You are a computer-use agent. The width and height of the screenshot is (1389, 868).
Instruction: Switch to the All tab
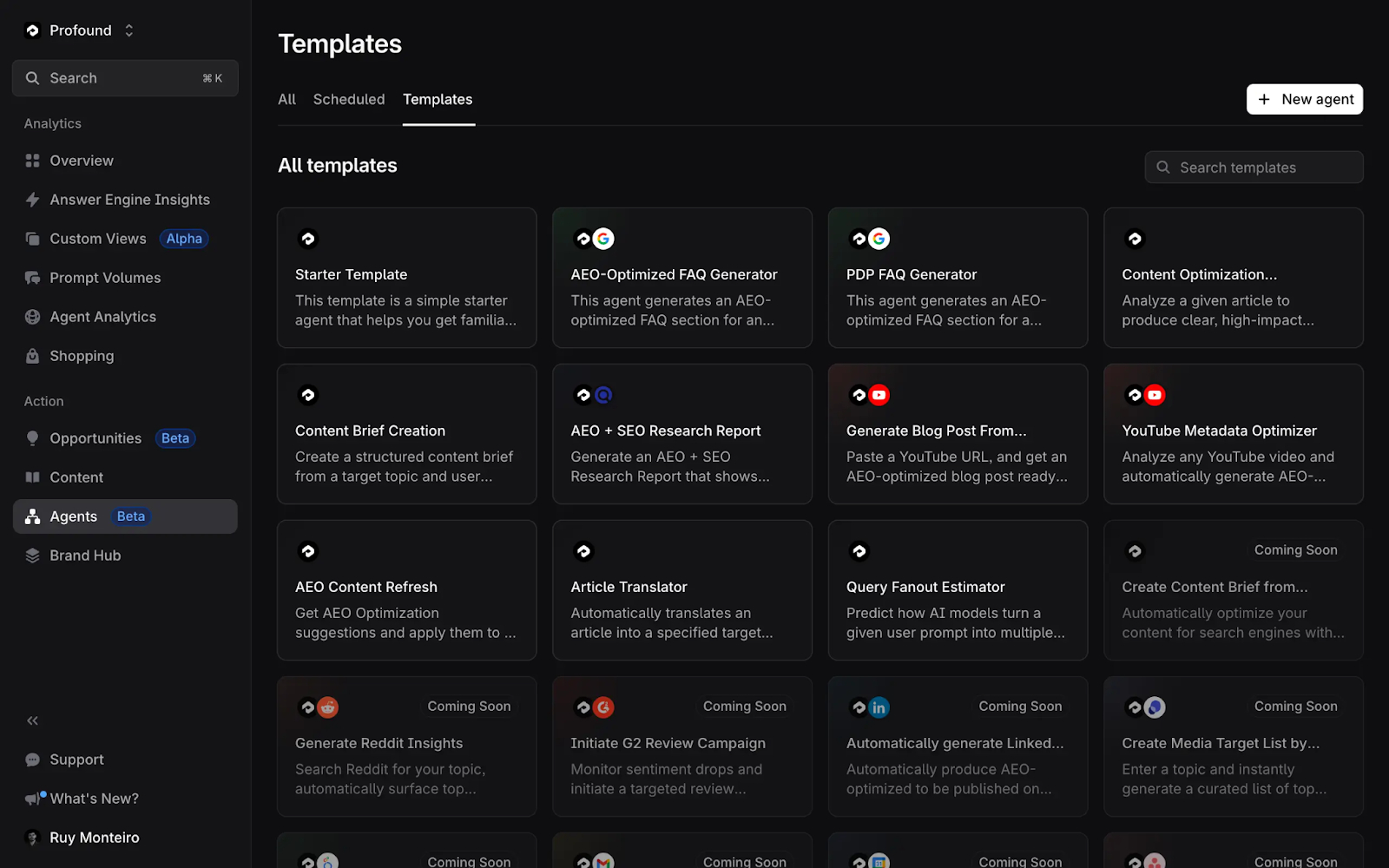[x=286, y=99]
